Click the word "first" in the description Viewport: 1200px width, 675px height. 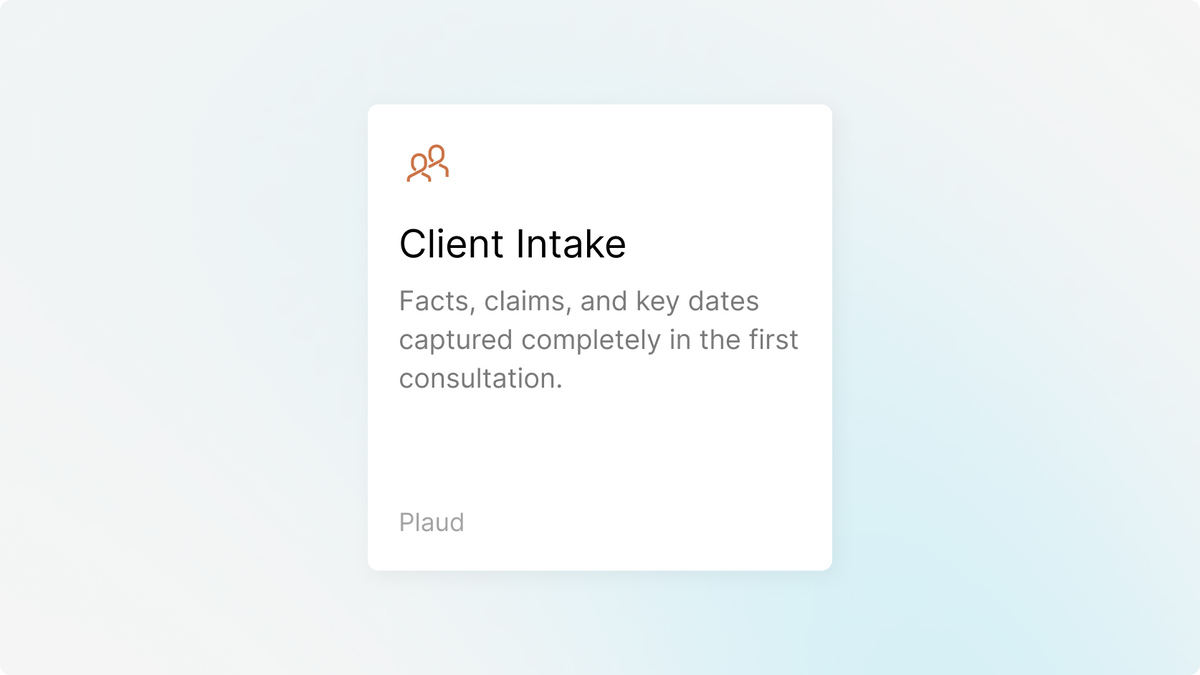[775, 340]
